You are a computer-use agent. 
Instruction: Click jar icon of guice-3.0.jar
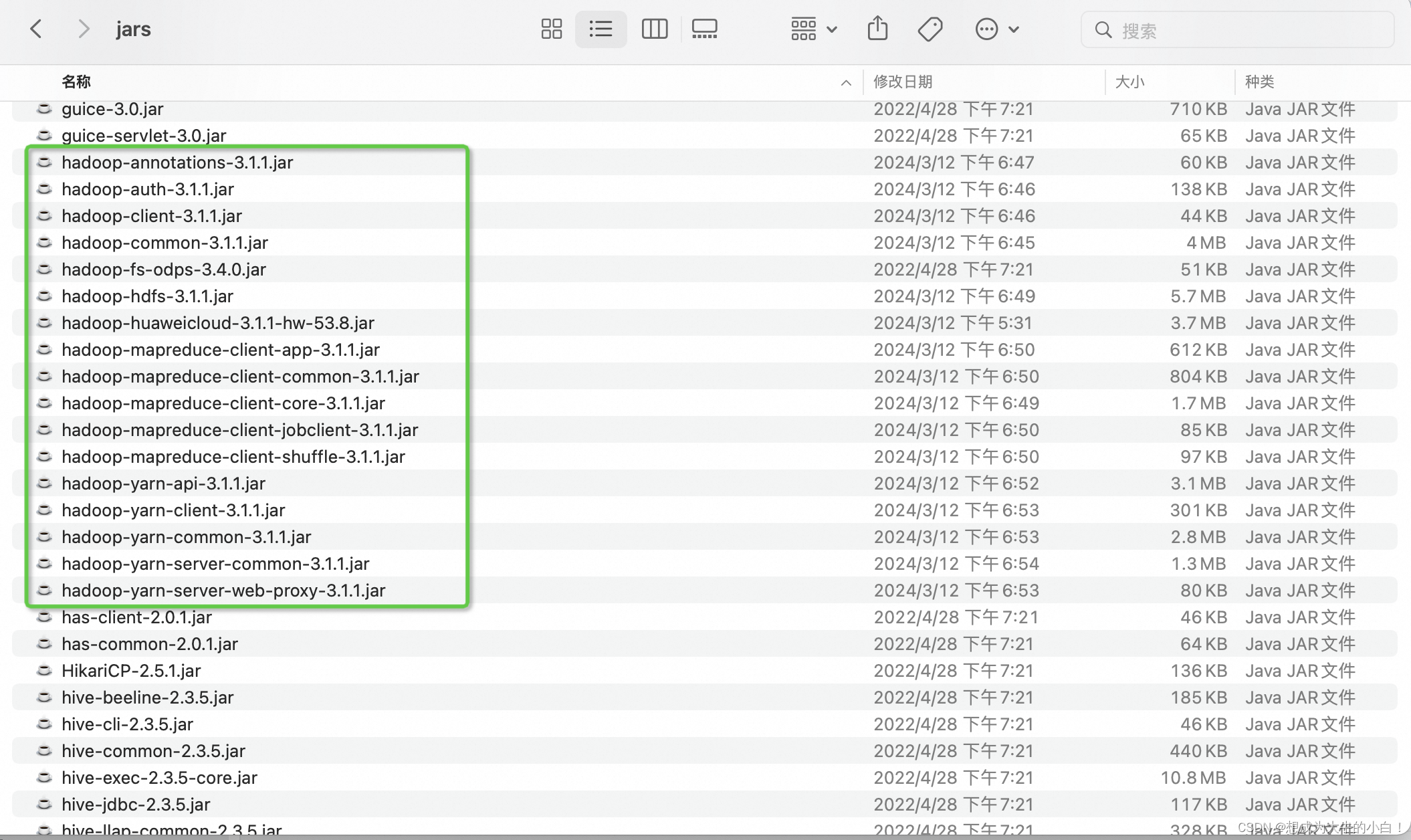(x=44, y=108)
